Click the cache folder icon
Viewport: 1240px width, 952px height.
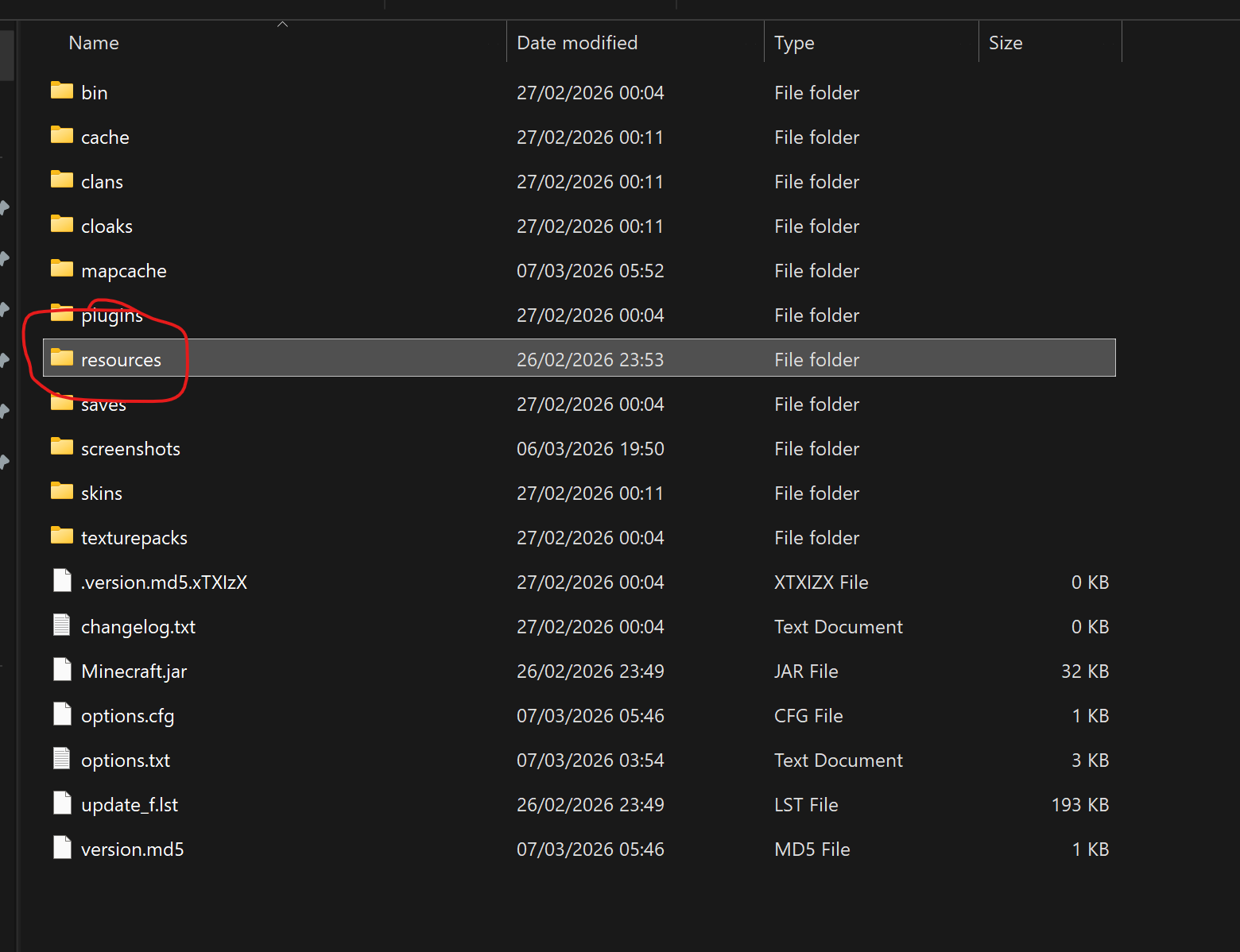tap(62, 135)
